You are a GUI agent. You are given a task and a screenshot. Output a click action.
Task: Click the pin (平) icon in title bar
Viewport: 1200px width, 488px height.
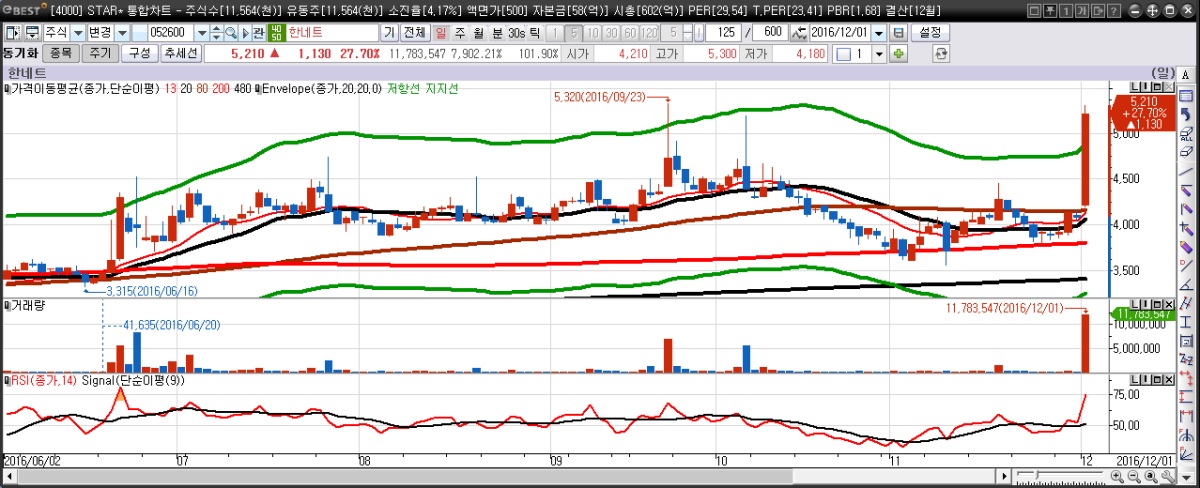1050,10
